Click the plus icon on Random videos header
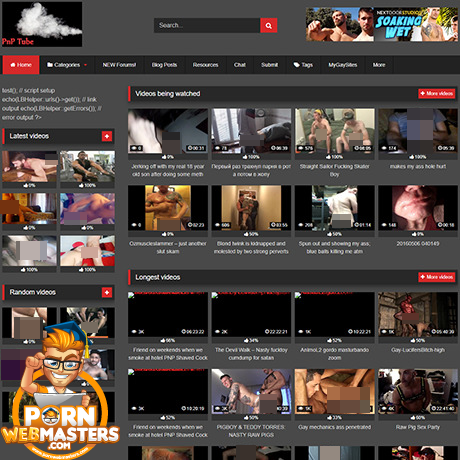This screenshot has height=460, width=460. [107, 292]
